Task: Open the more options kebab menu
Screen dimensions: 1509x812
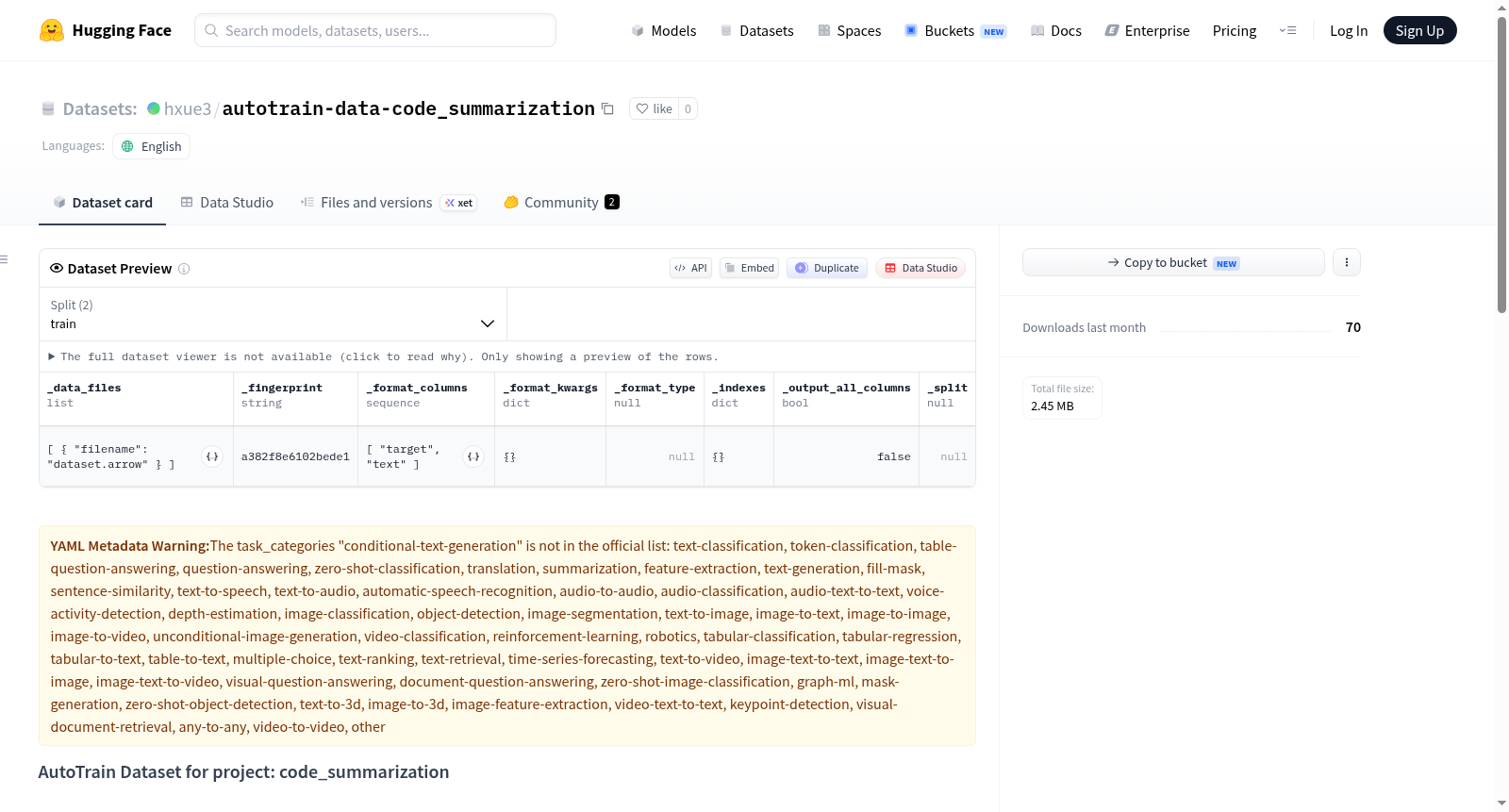Action: pyautogui.click(x=1347, y=262)
